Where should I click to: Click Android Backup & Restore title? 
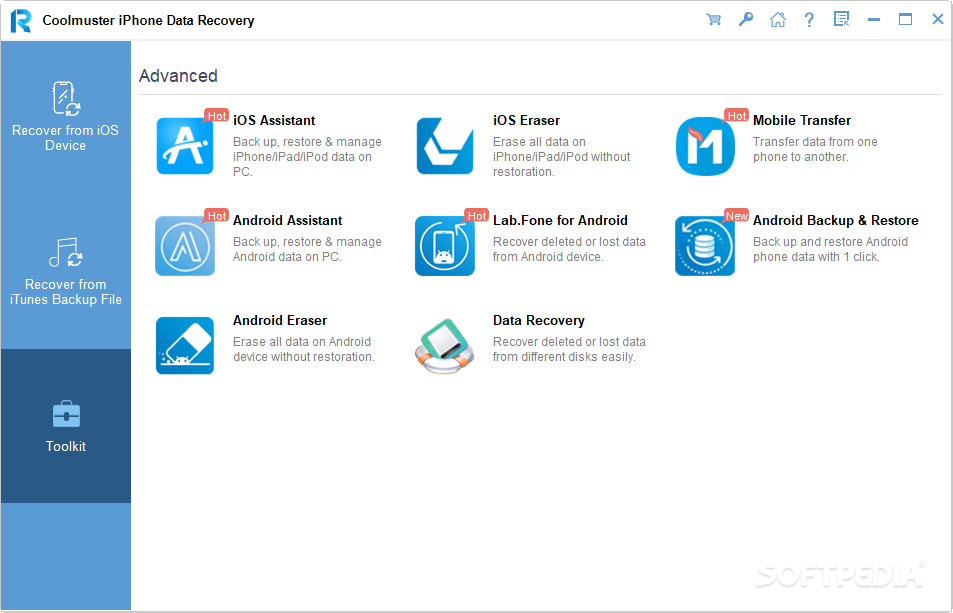(x=836, y=221)
